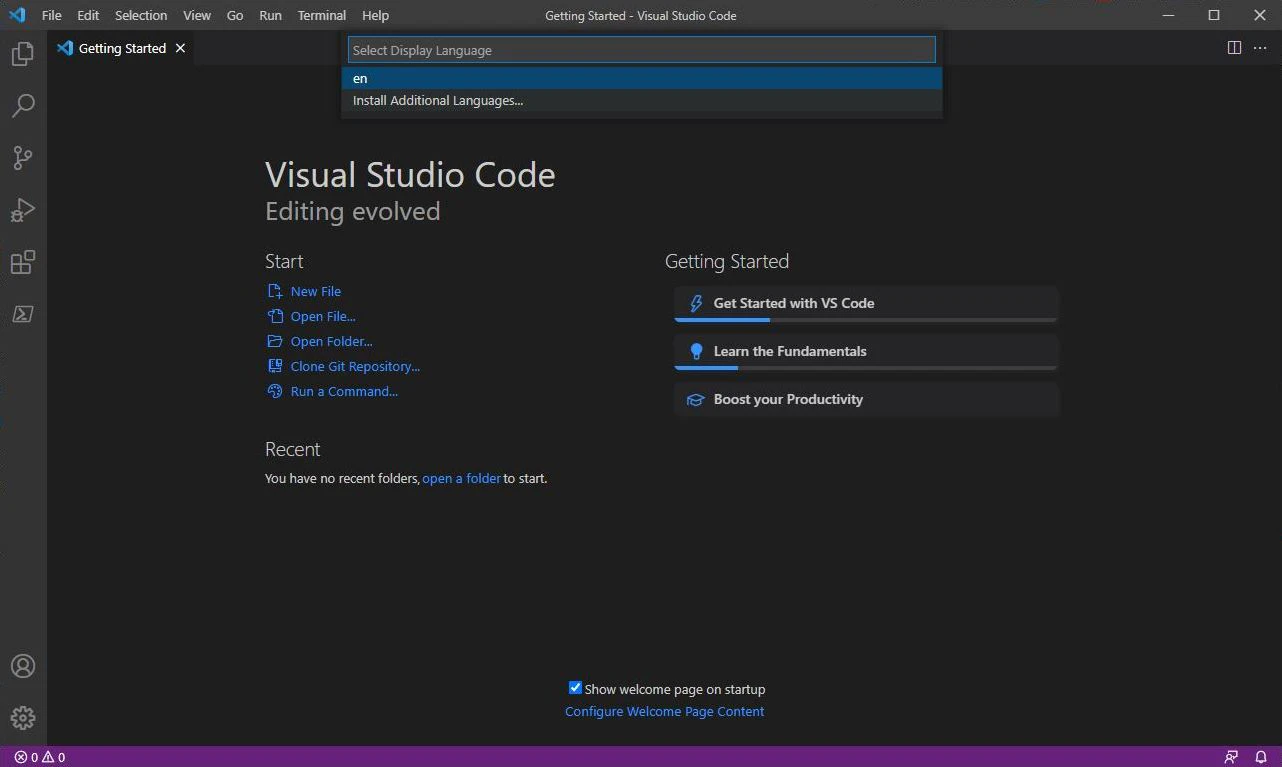The image size is (1282, 767).
Task: Click the Run a Command icon
Action: 275,391
